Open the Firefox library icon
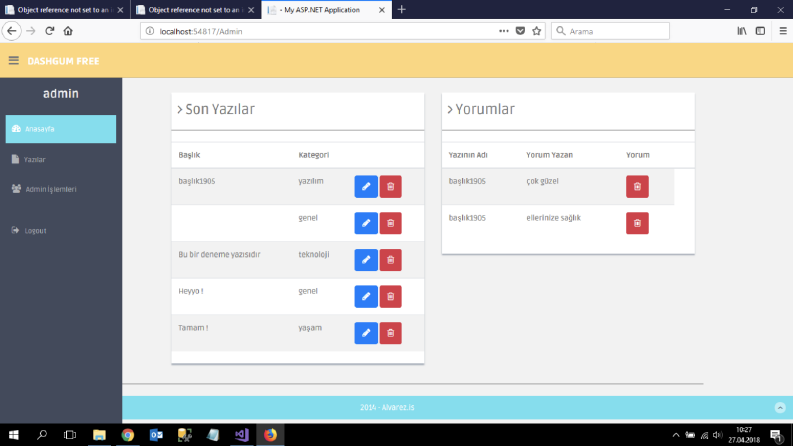The width and height of the screenshot is (793, 446). [x=742, y=31]
